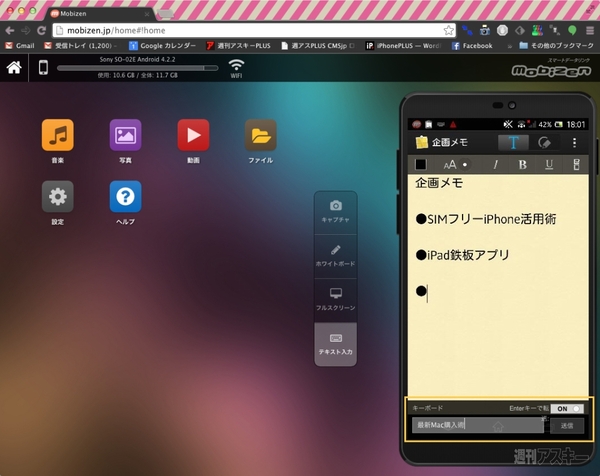
Task: Open the Facebook bookmark
Action: (472, 46)
